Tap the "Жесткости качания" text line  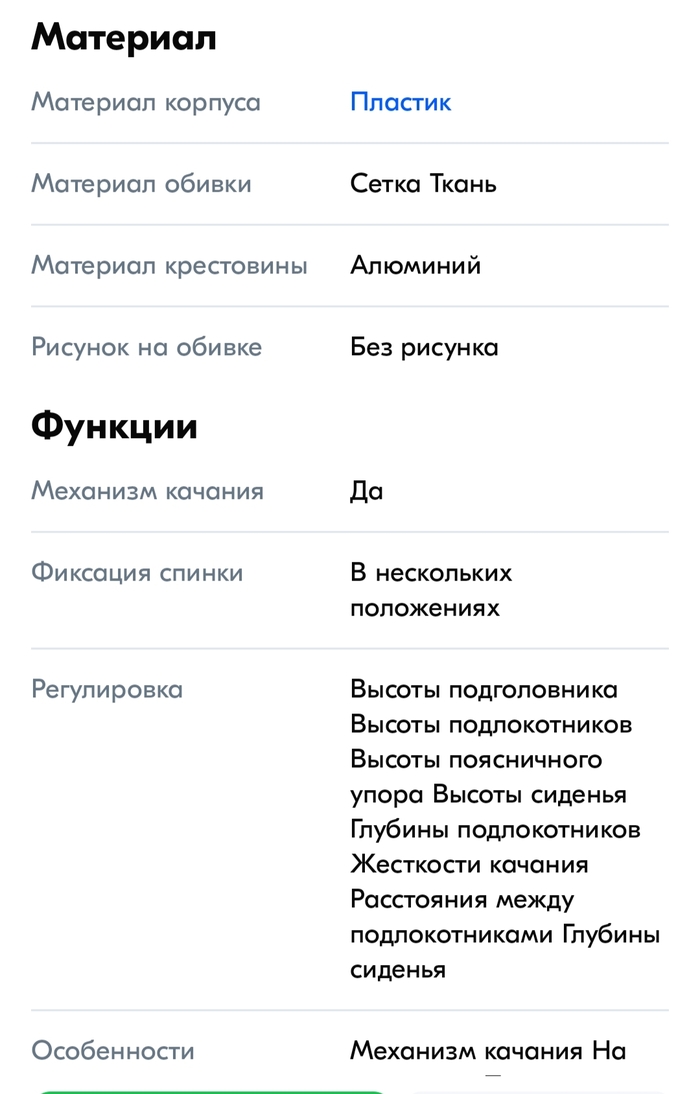click(x=469, y=864)
